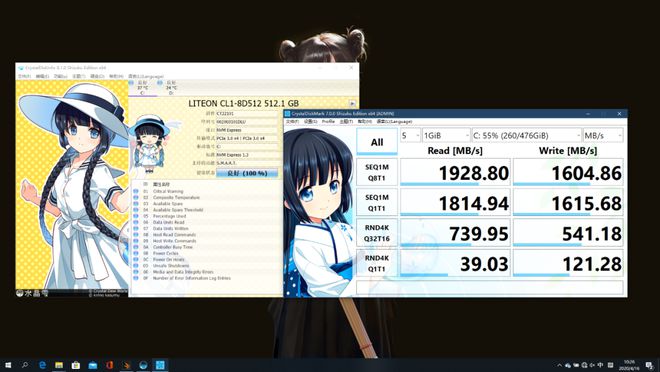Open the test count dropdown showing 5

pos(410,136)
